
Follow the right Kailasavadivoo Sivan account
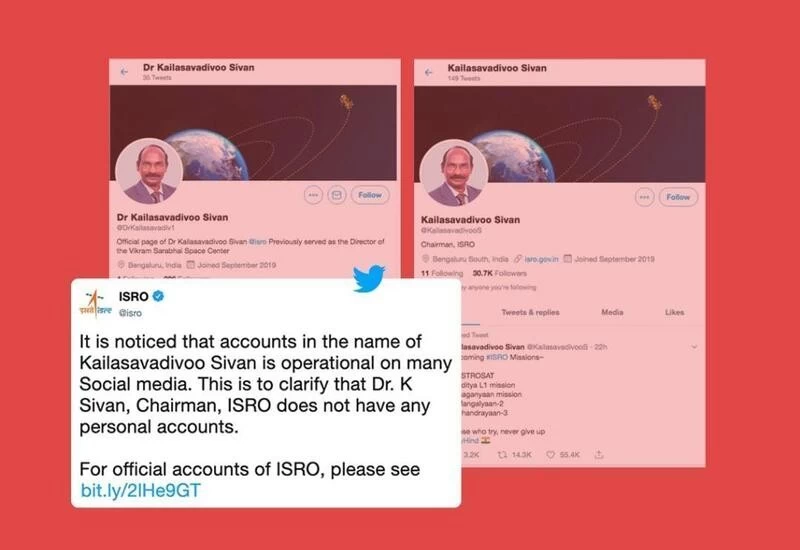[678, 197]
